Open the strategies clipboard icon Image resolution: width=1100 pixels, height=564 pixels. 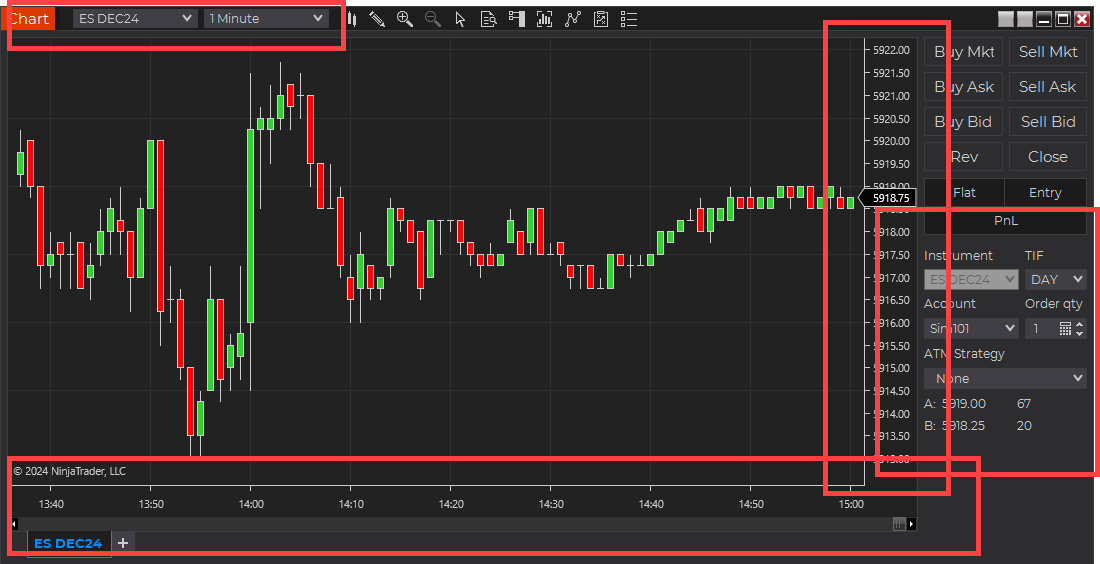[601, 19]
